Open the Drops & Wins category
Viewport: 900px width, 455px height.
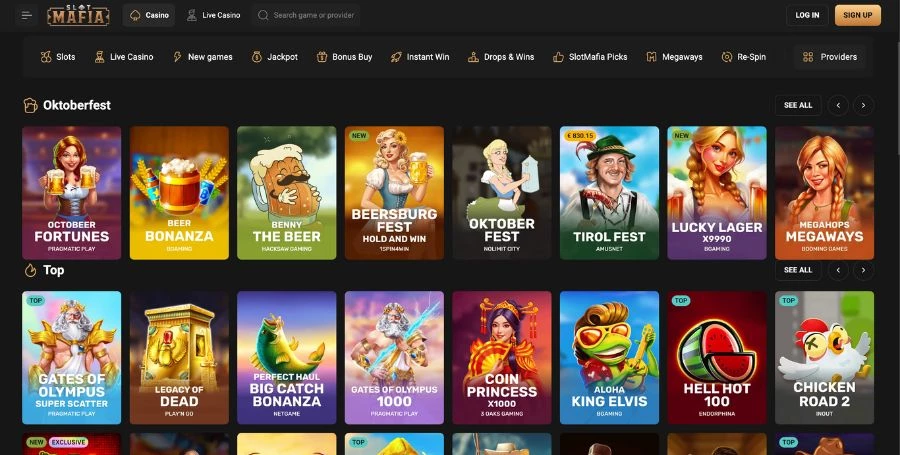[x=501, y=57]
